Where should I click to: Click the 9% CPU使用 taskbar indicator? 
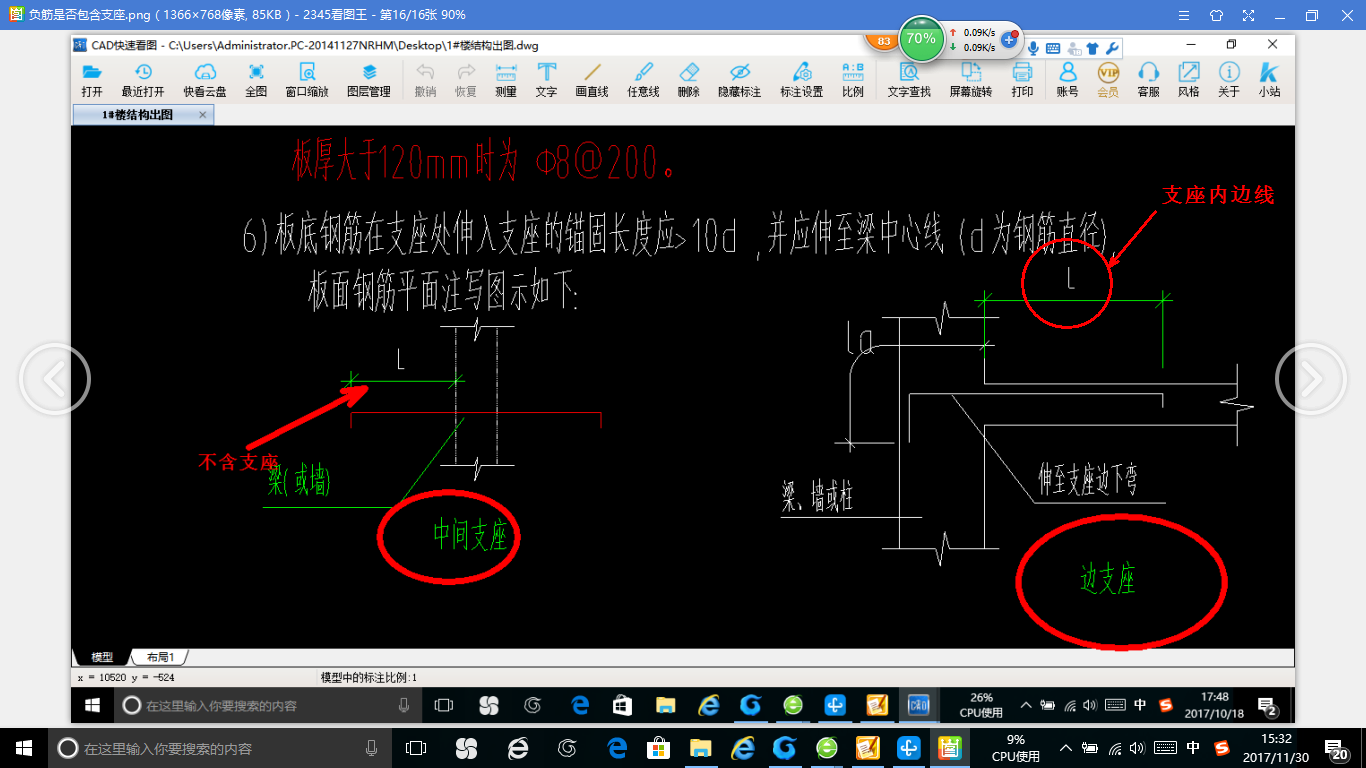pos(1015,747)
